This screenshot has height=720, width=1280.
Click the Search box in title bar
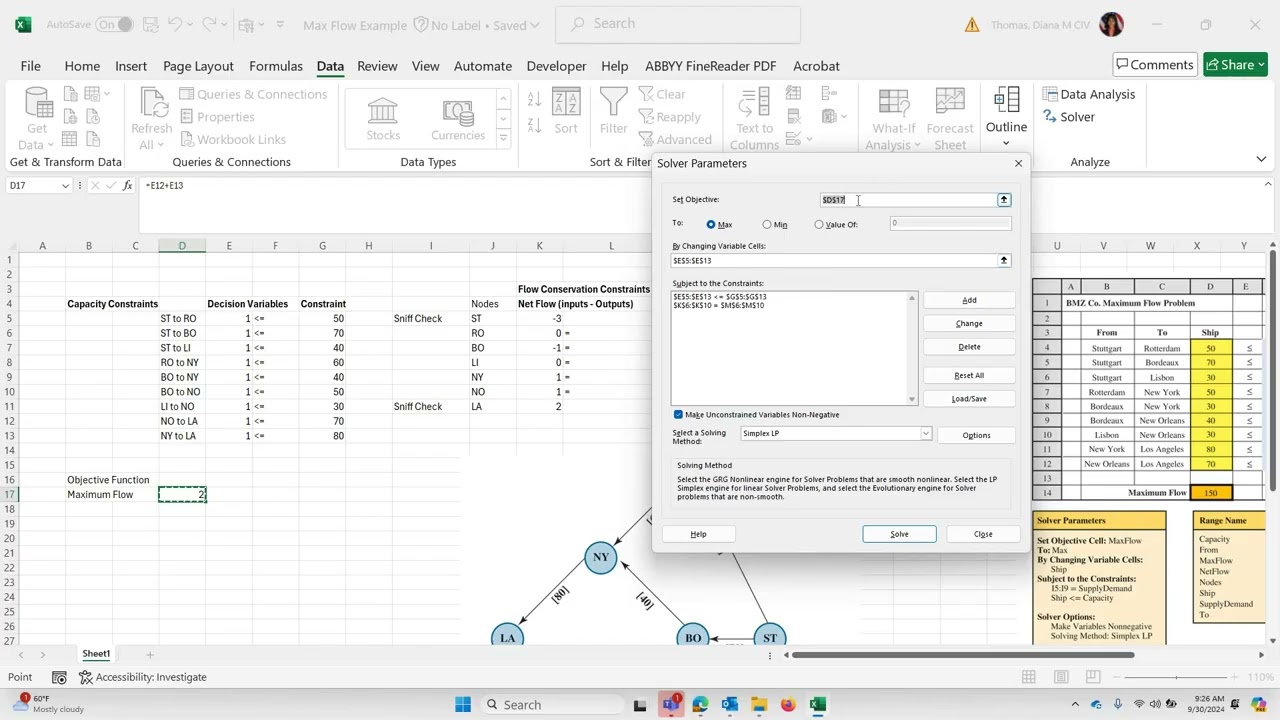[678, 24]
